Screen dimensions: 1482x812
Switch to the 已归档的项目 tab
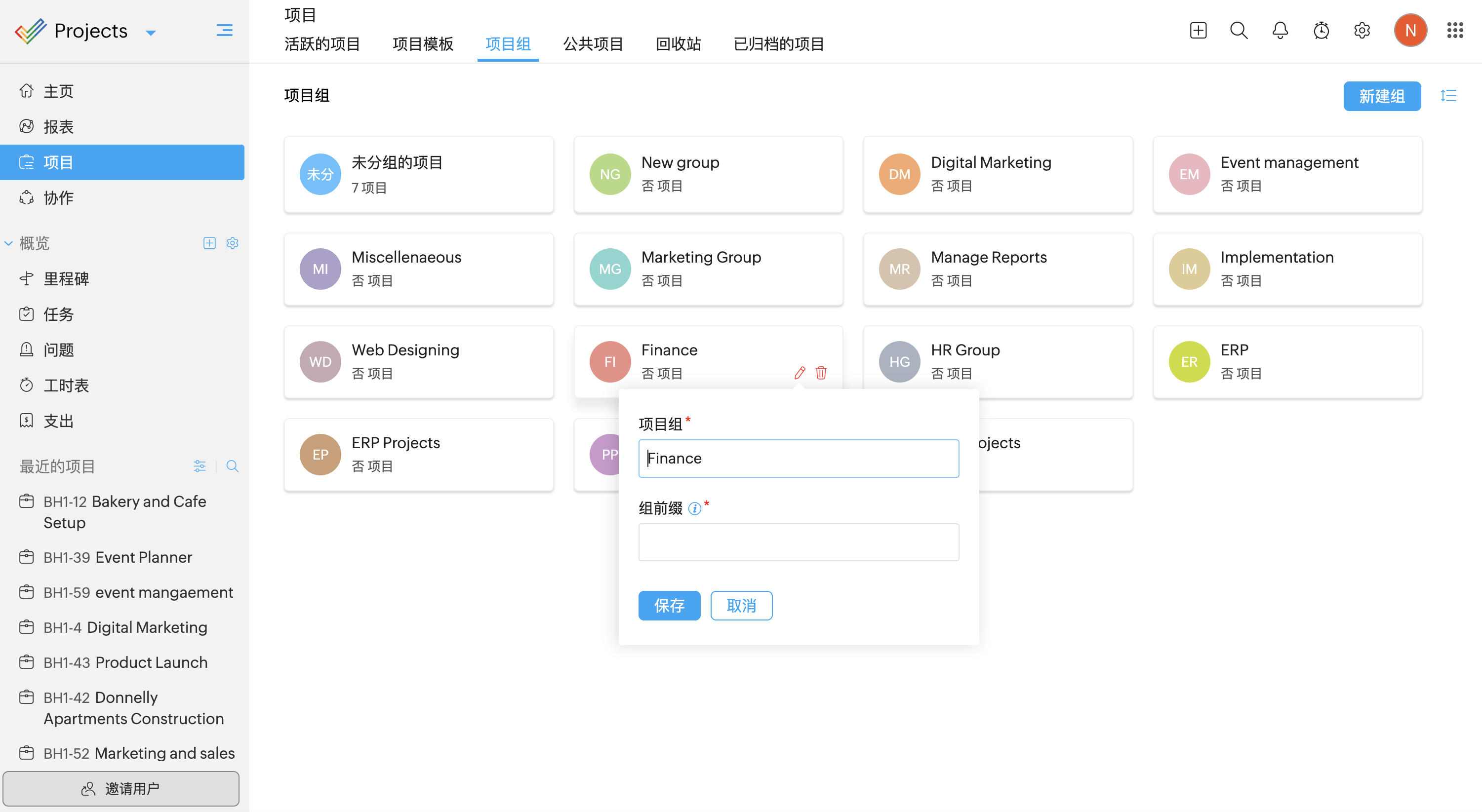[x=778, y=44]
